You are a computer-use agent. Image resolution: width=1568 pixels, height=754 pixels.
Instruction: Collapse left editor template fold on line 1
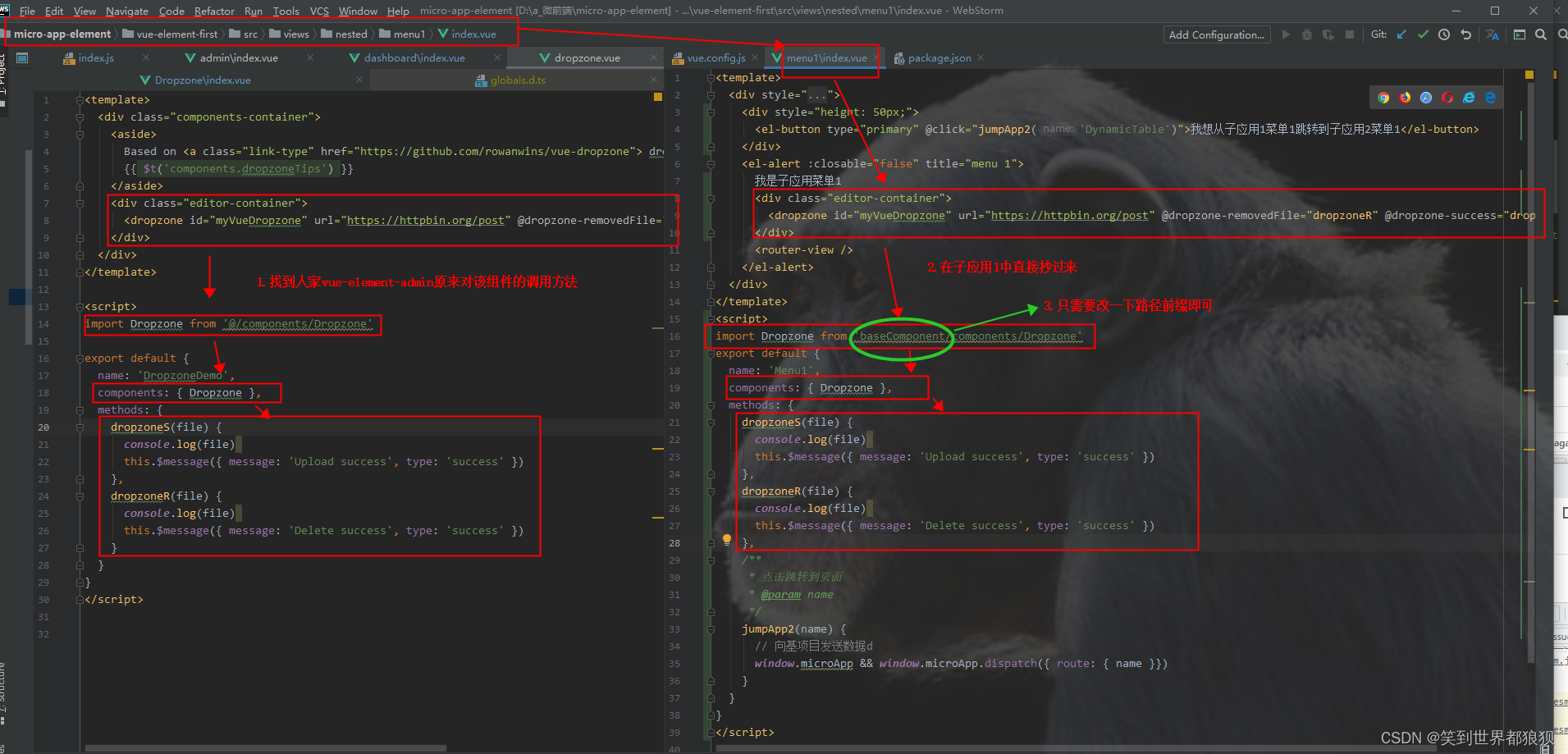tap(80, 100)
